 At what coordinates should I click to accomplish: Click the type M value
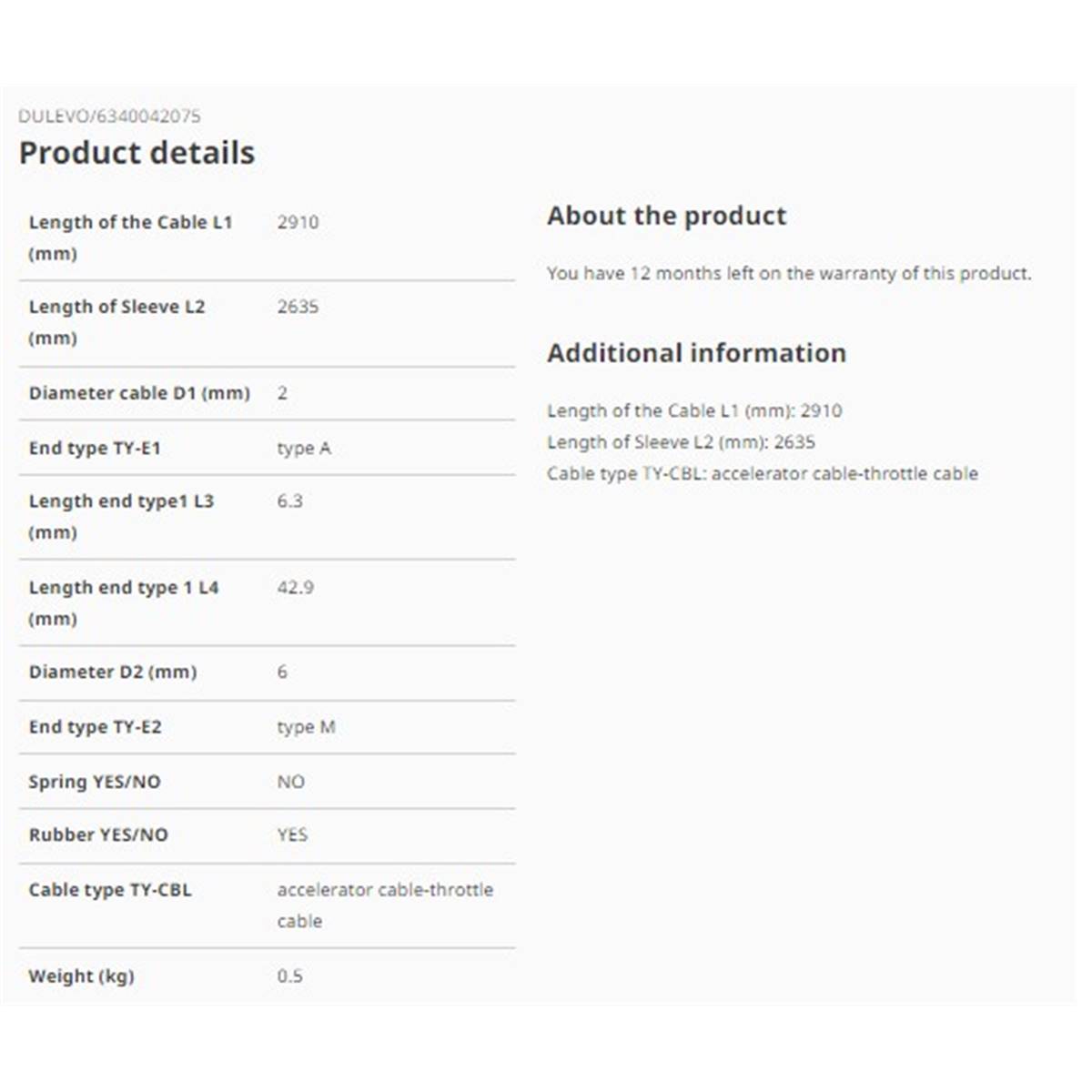[306, 727]
